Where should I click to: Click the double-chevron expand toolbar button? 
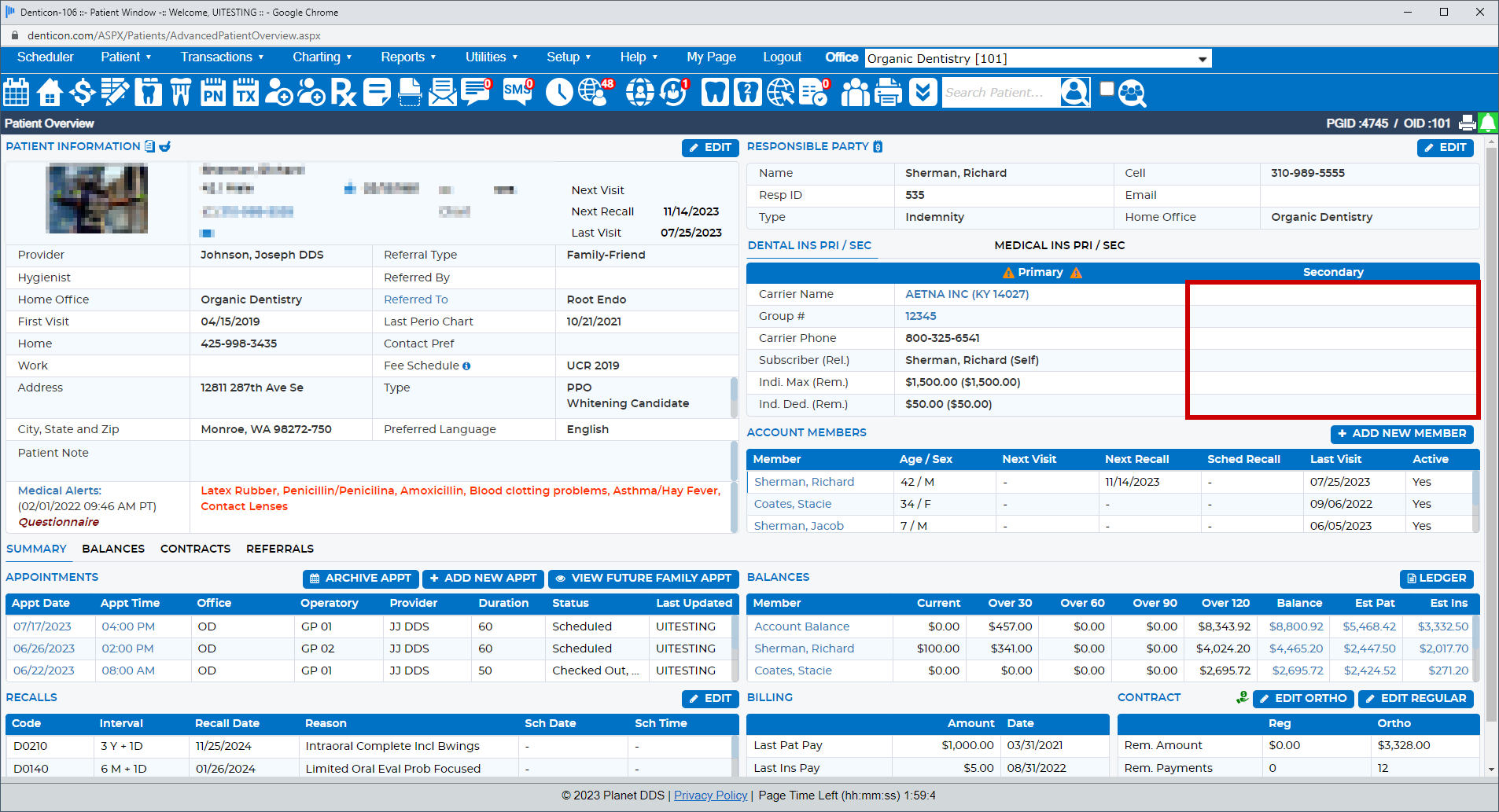[923, 93]
